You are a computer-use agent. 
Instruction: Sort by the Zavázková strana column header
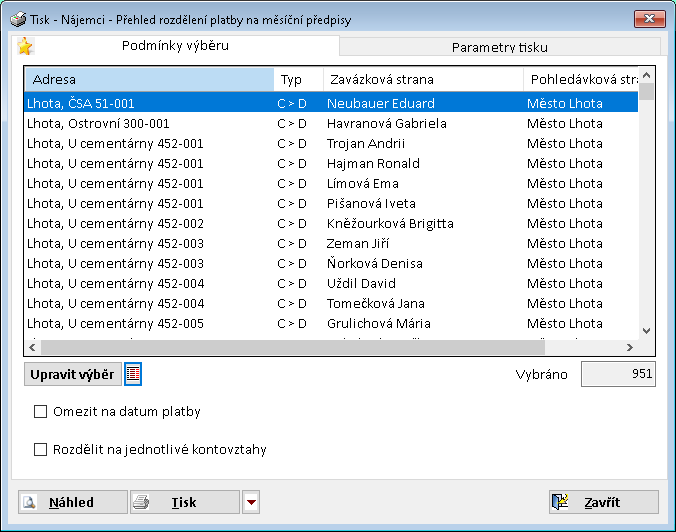click(x=421, y=79)
